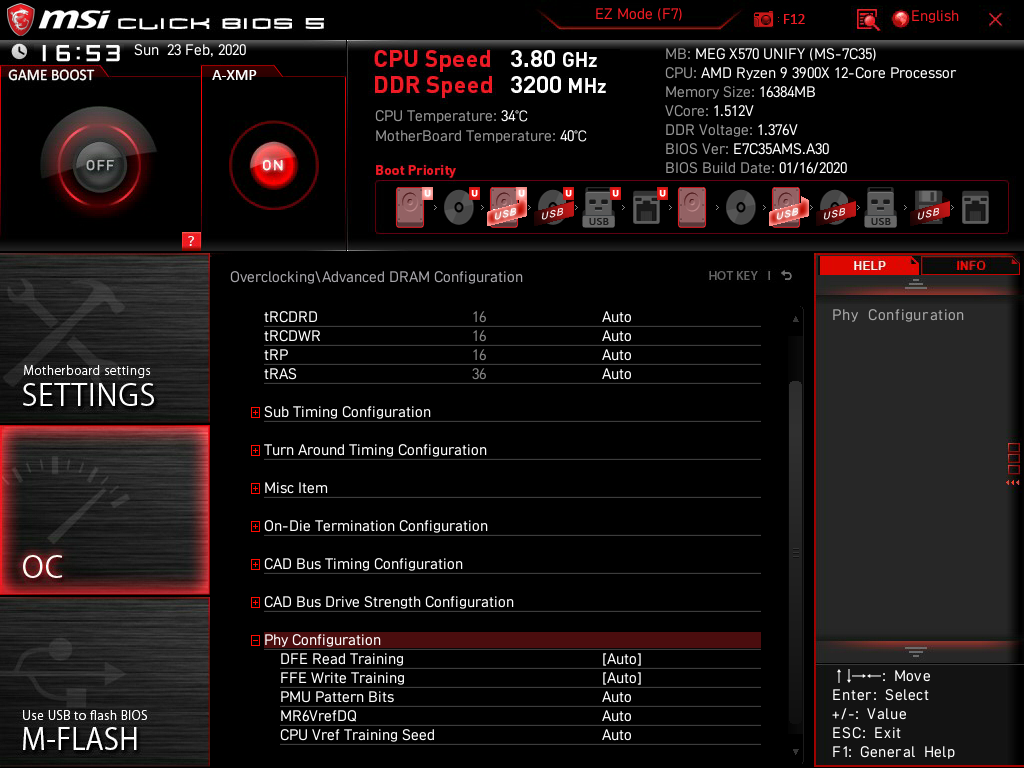1024x768 pixels.
Task: Click the Overclocking\Advanced DRAM Configuration breadcrumb
Action: (376, 277)
